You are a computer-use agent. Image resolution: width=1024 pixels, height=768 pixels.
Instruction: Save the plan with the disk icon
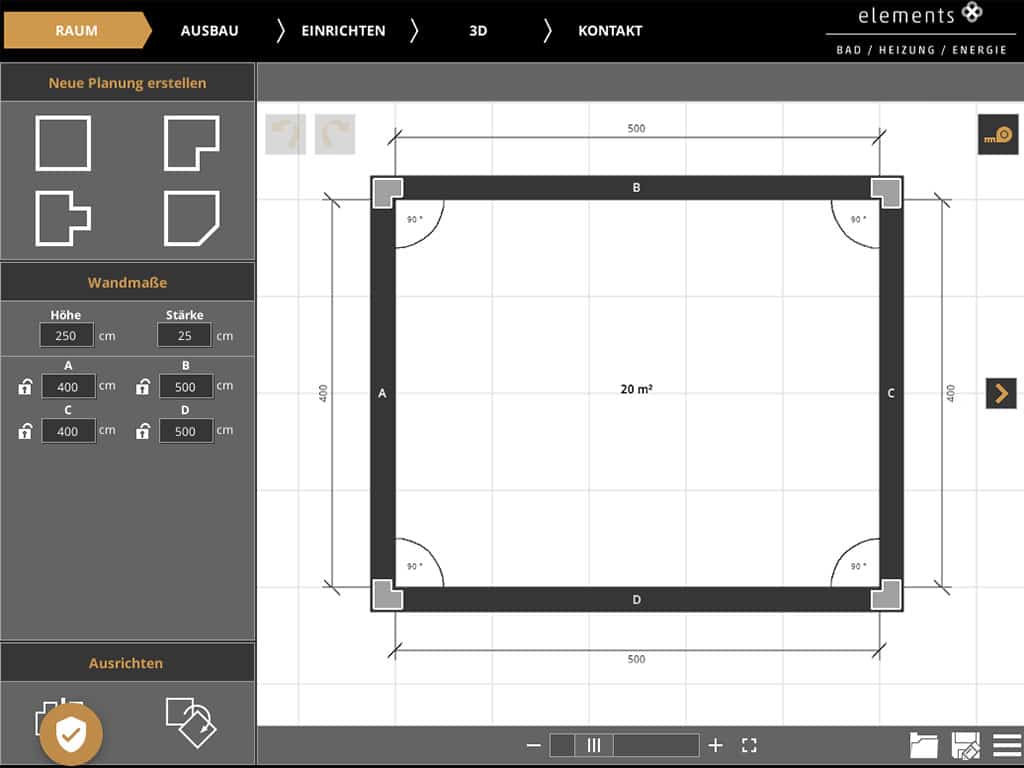(966, 745)
